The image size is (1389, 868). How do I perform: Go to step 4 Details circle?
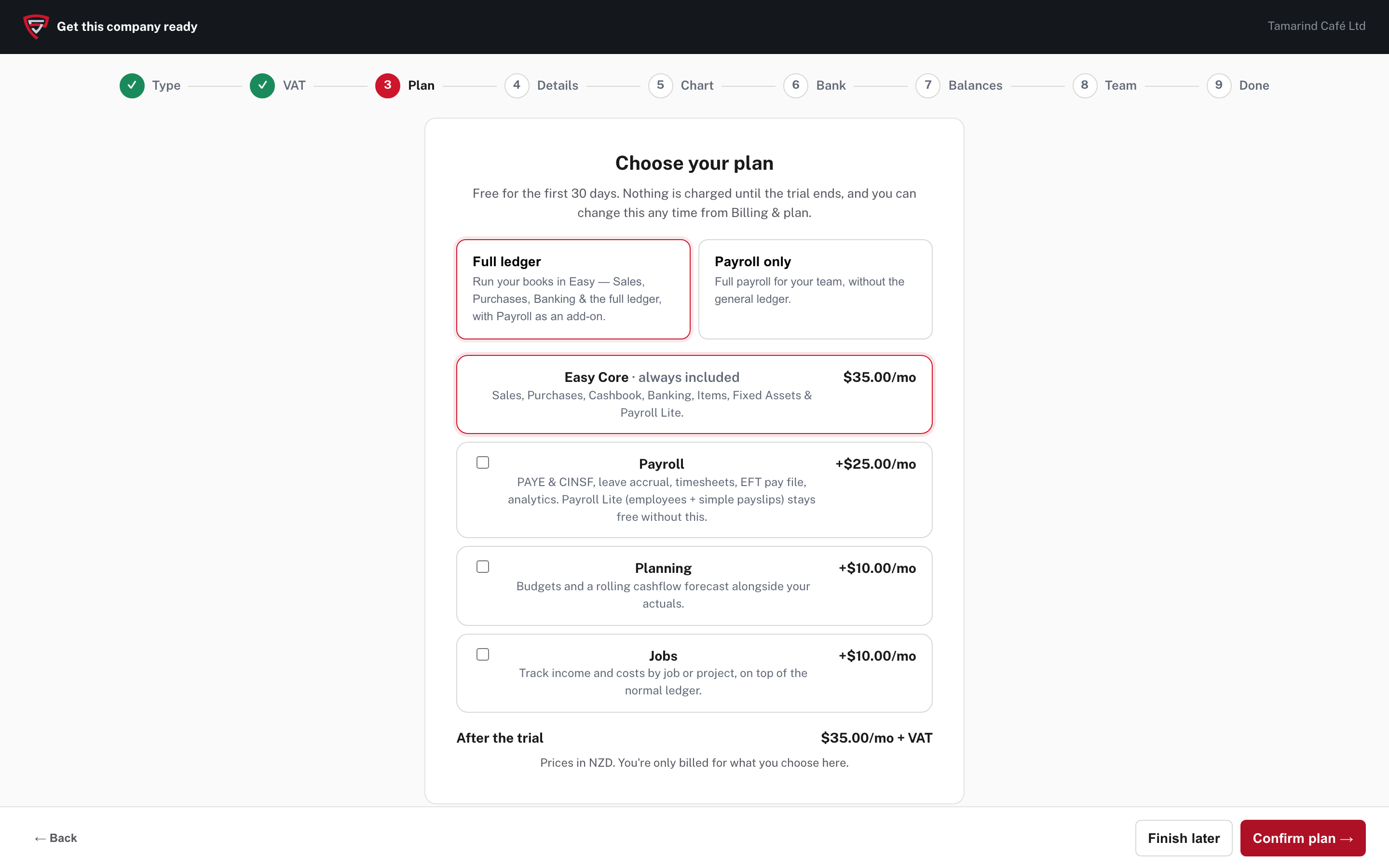point(517,85)
